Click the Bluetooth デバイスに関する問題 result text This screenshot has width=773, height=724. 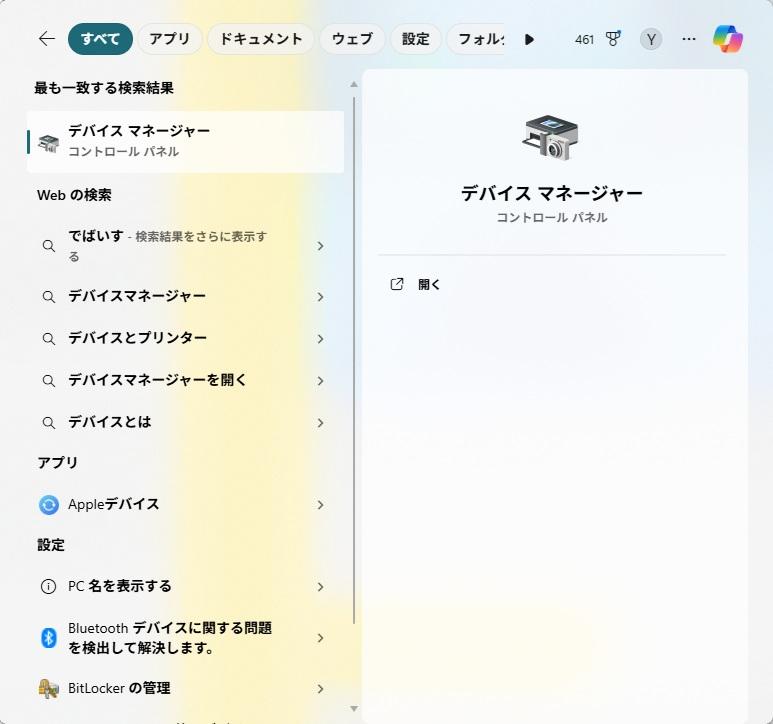coord(170,638)
